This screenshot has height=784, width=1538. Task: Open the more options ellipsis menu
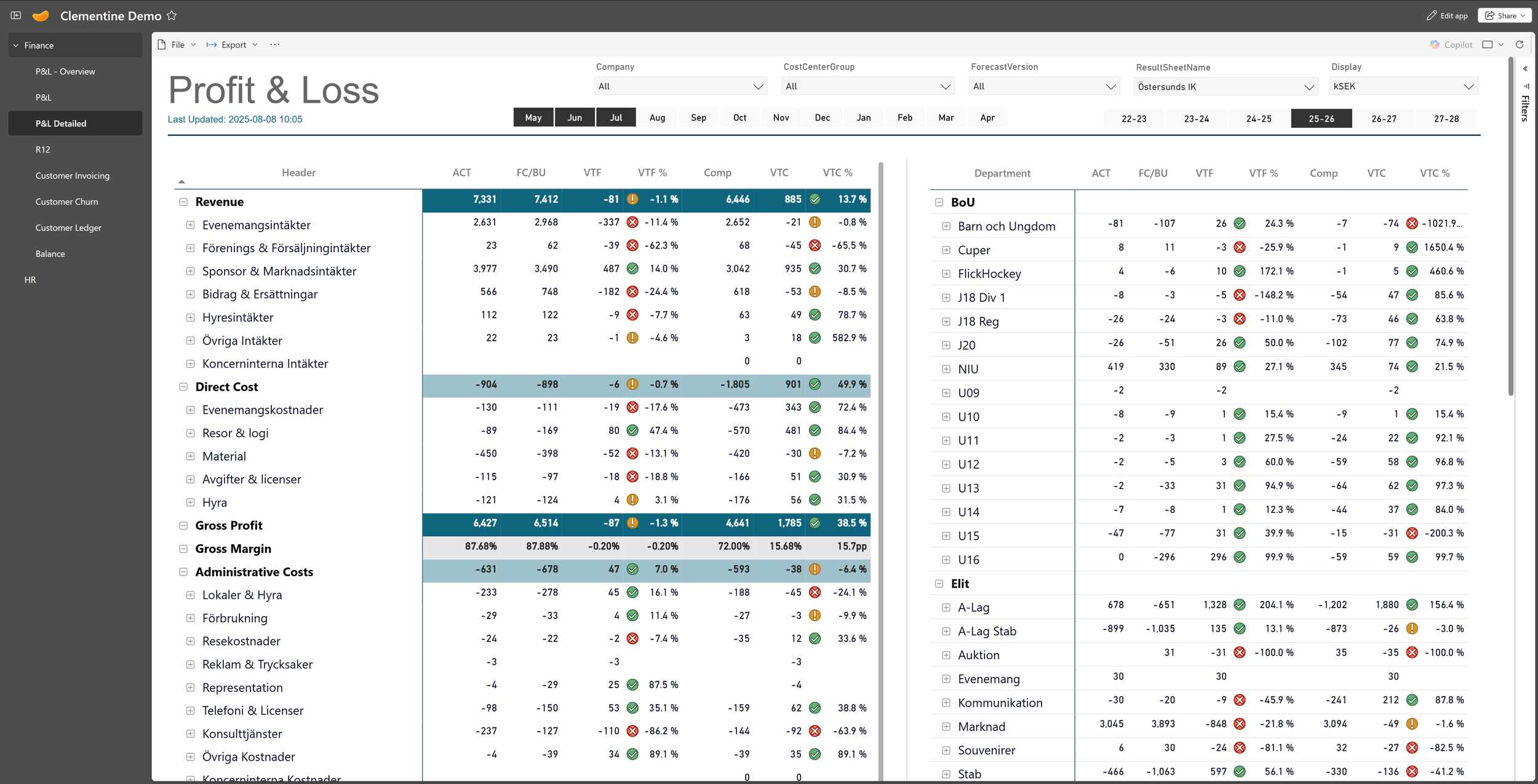pos(274,44)
